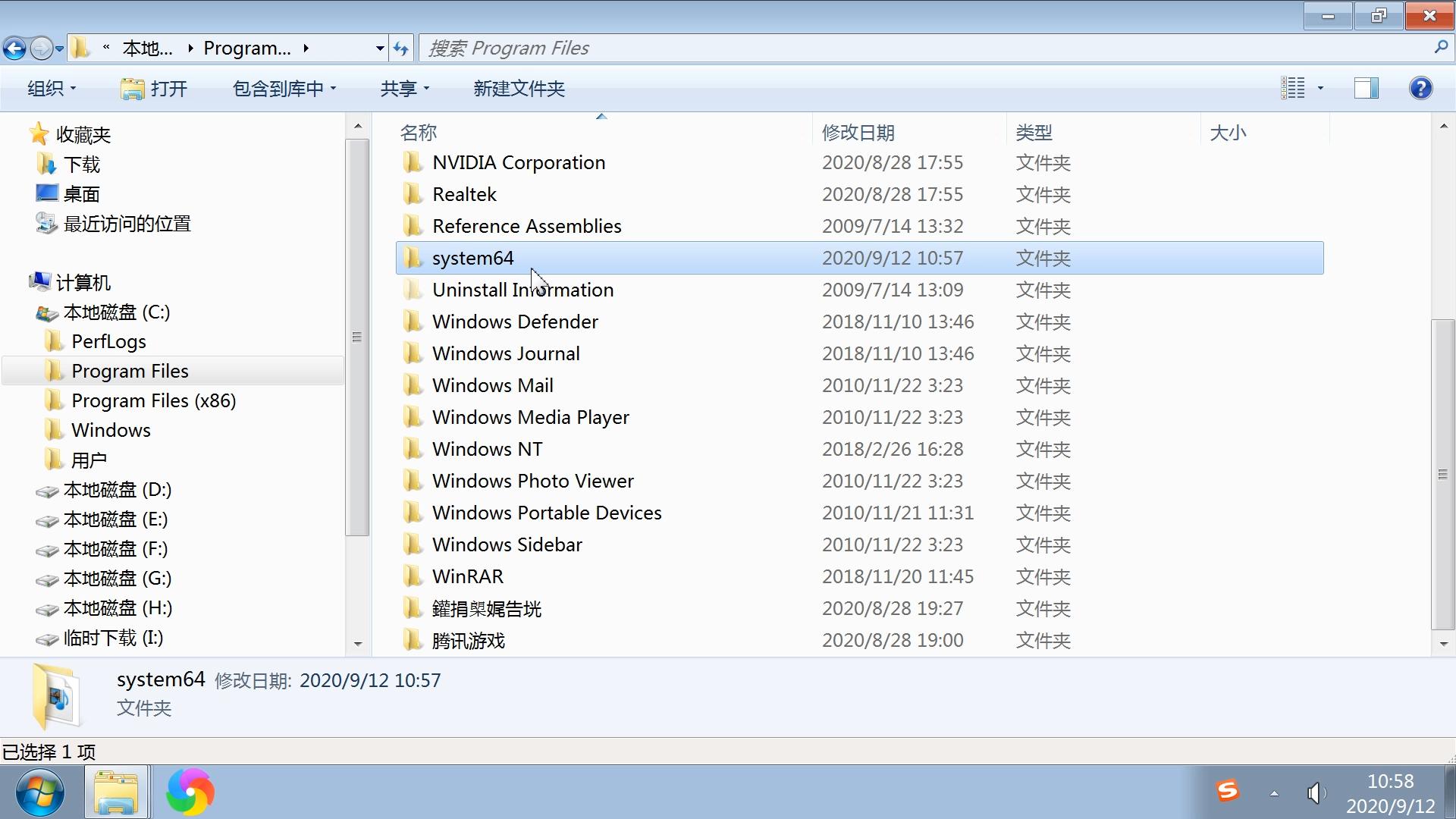Open the help question mark icon
Image resolution: width=1456 pixels, height=819 pixels.
[1420, 89]
